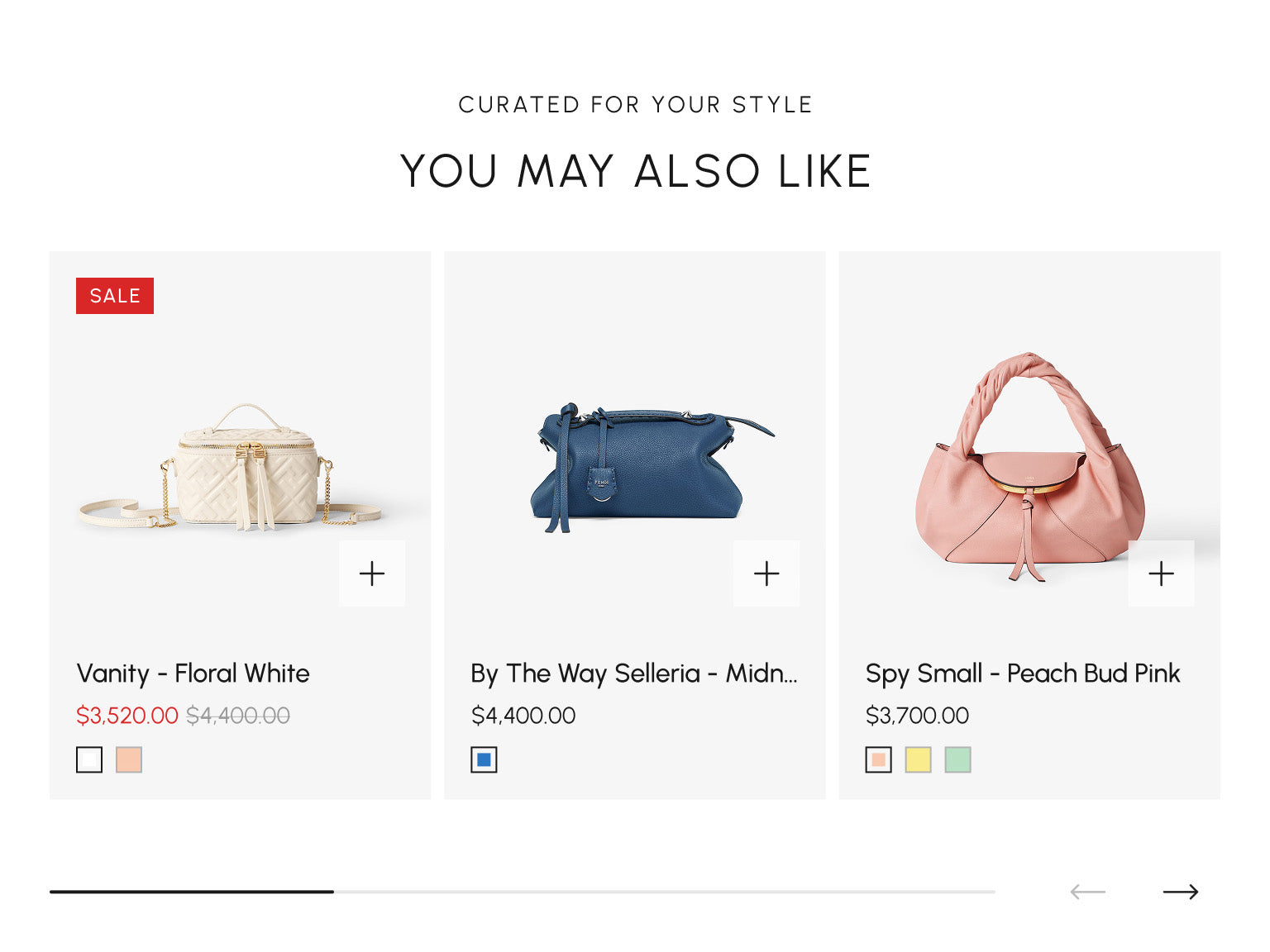Click the previous carousel arrow
The width and height of the screenshot is (1270, 952).
pyautogui.click(x=1087, y=892)
